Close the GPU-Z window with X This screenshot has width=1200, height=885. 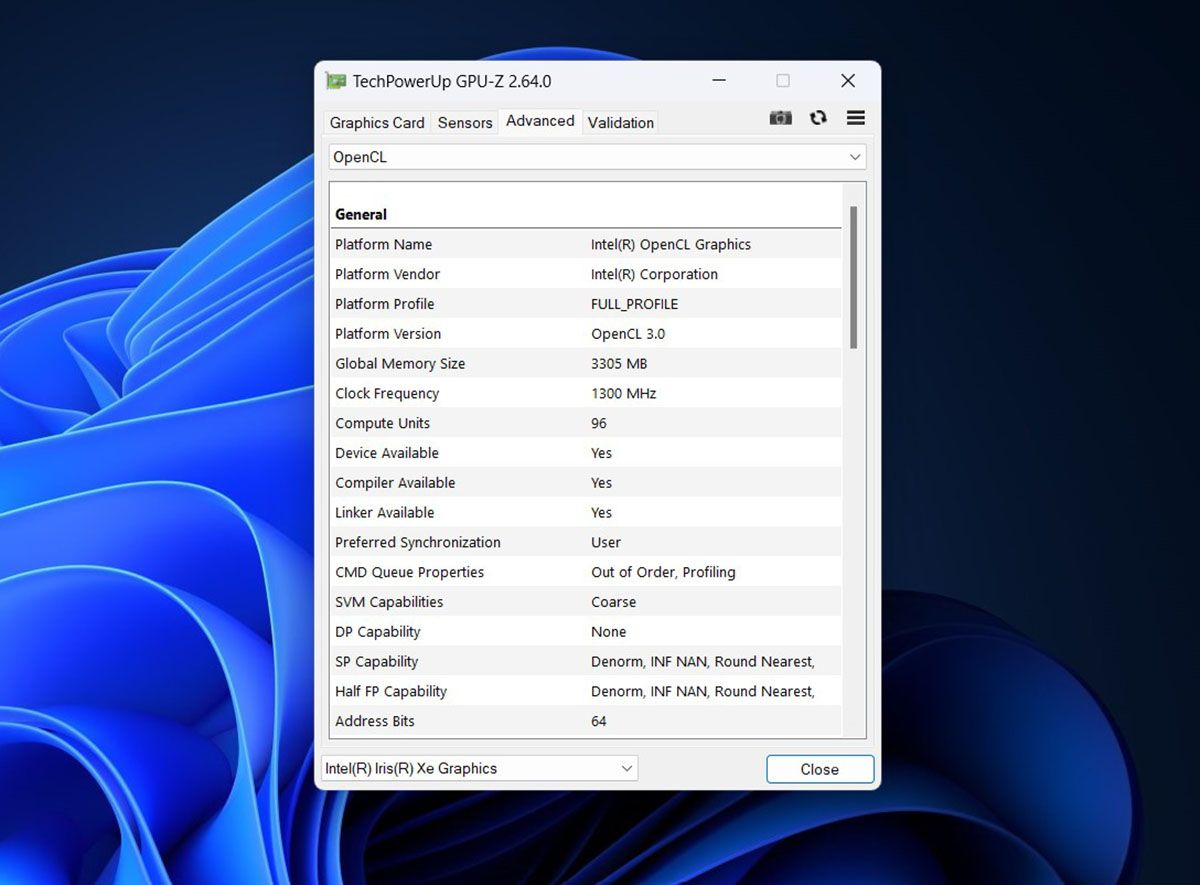click(848, 81)
